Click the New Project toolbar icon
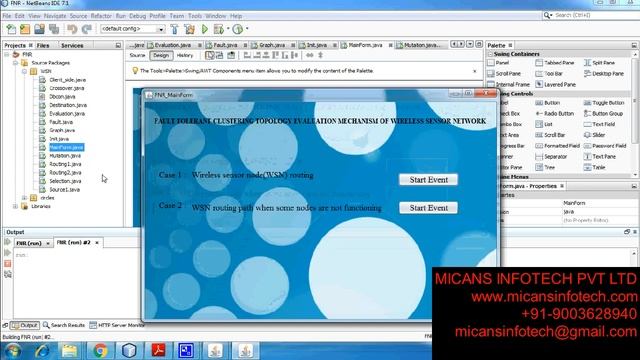Image resolution: width=640 pixels, height=360 pixels. (x=25, y=29)
